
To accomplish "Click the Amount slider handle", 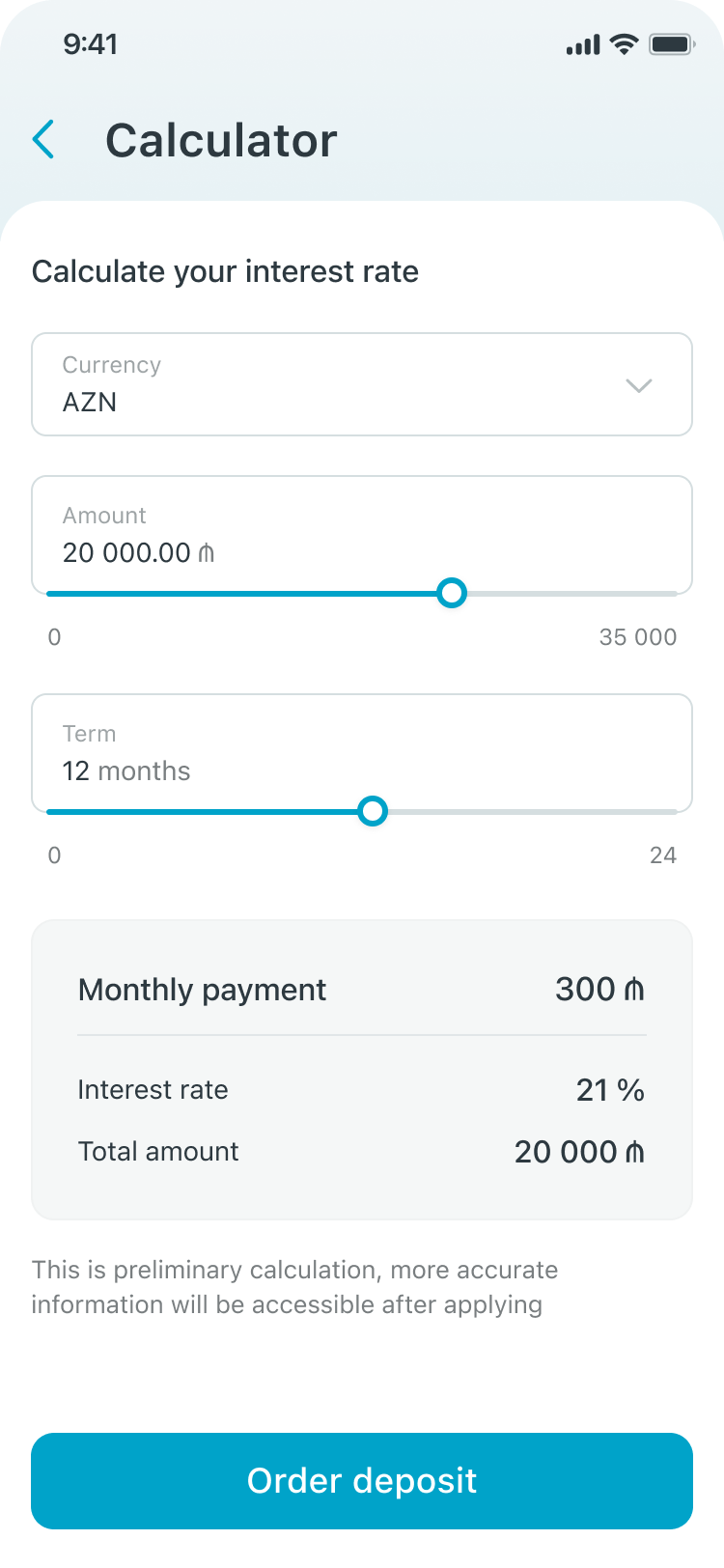I will 451,593.
